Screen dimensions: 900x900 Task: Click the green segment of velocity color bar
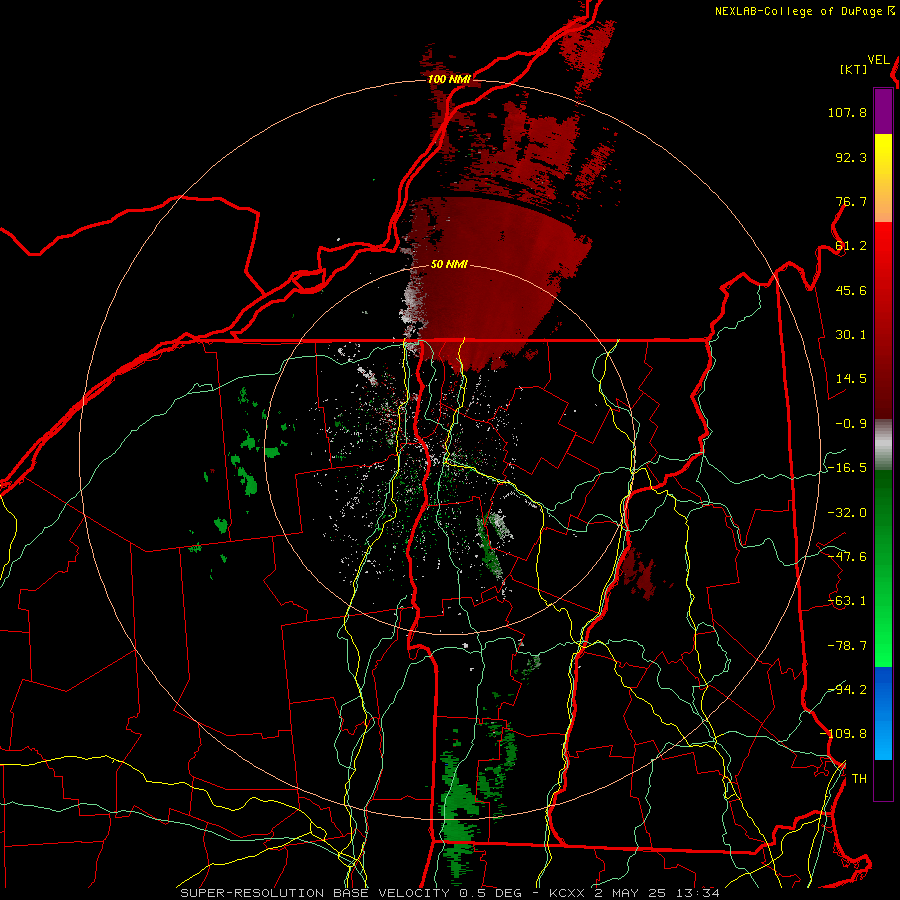tap(883, 568)
